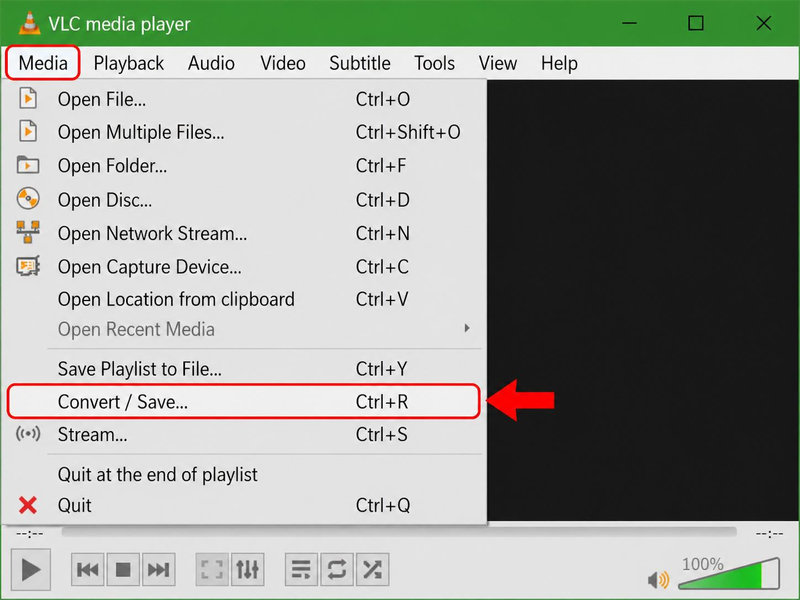This screenshot has height=600, width=800.
Task: Expand Open Recent Media submenu arrow
Action: click(467, 328)
